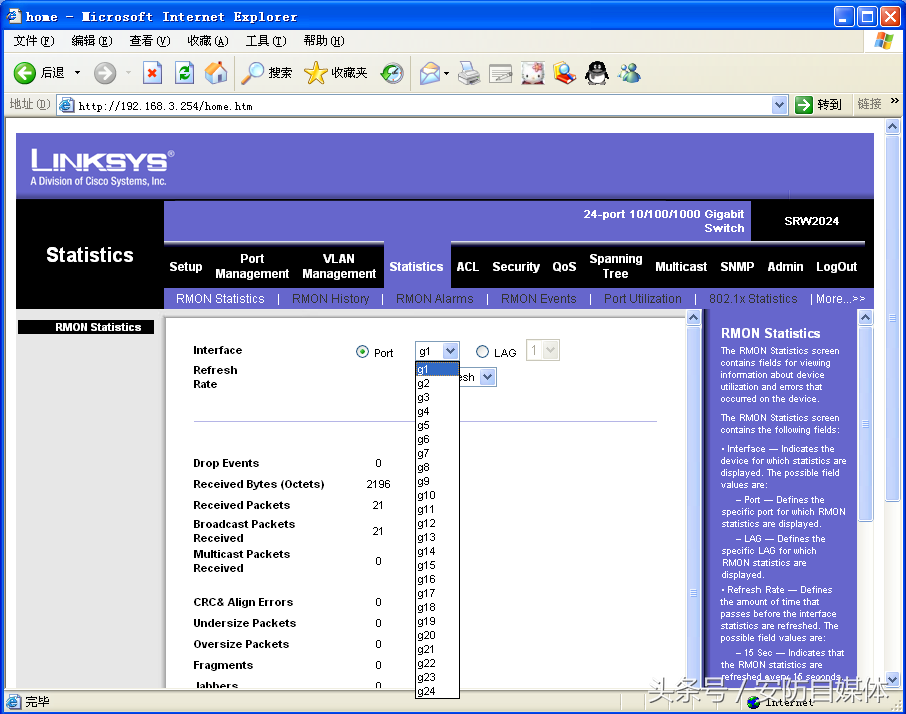Select the Port radio button
This screenshot has height=714, width=906.
coord(362,352)
